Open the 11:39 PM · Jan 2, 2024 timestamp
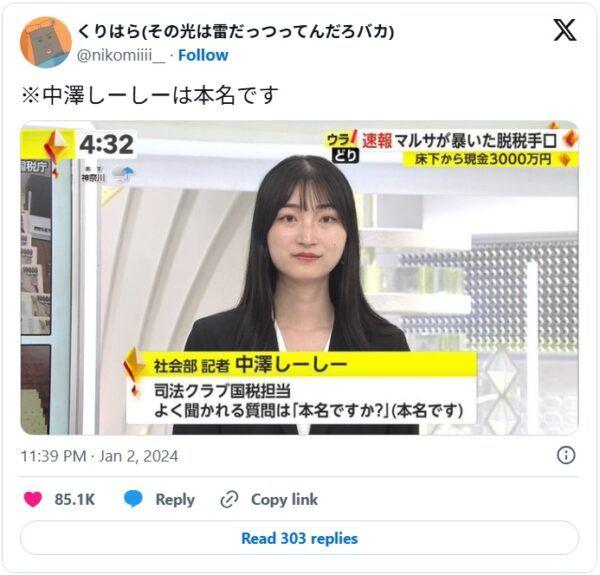This screenshot has height=575, width=600. [99, 456]
